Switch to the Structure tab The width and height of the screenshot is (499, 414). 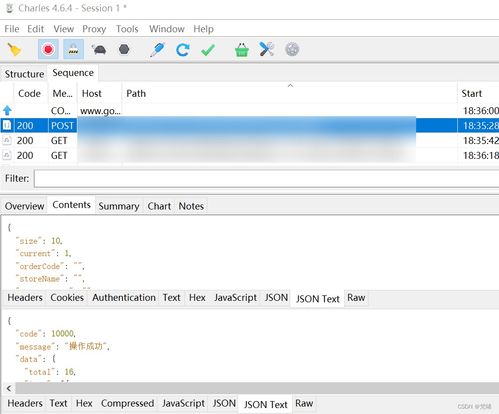pos(24,74)
